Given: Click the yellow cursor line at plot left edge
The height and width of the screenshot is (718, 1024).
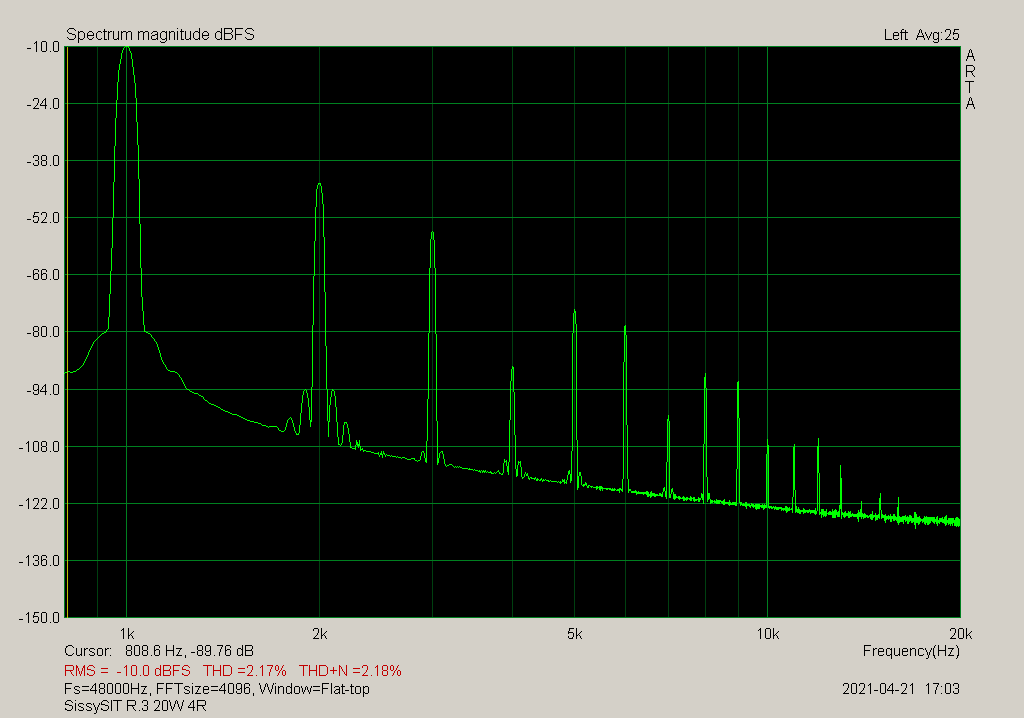Looking at the screenshot, I should point(67,332).
